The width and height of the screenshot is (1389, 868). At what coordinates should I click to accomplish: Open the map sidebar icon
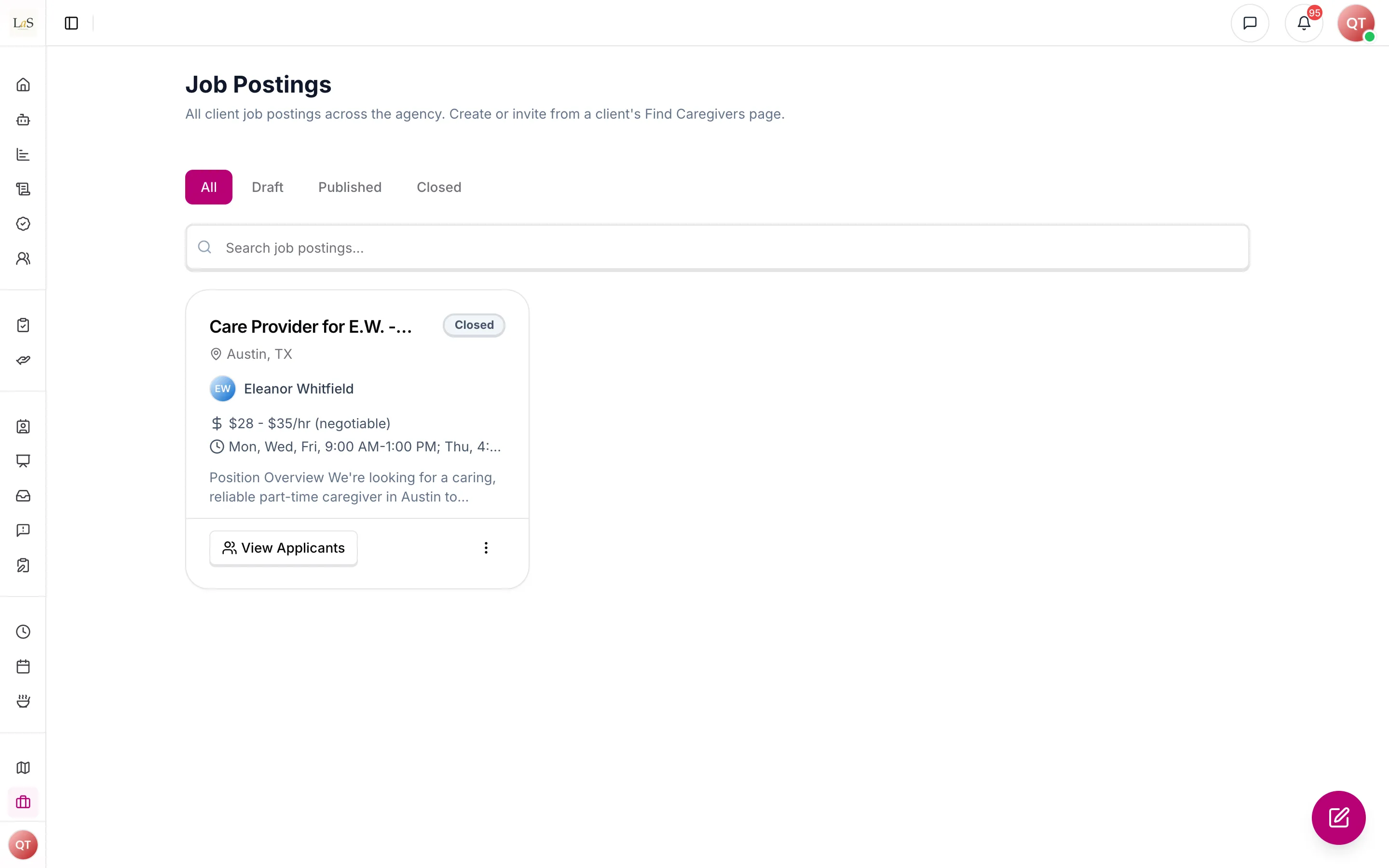pyautogui.click(x=23, y=768)
